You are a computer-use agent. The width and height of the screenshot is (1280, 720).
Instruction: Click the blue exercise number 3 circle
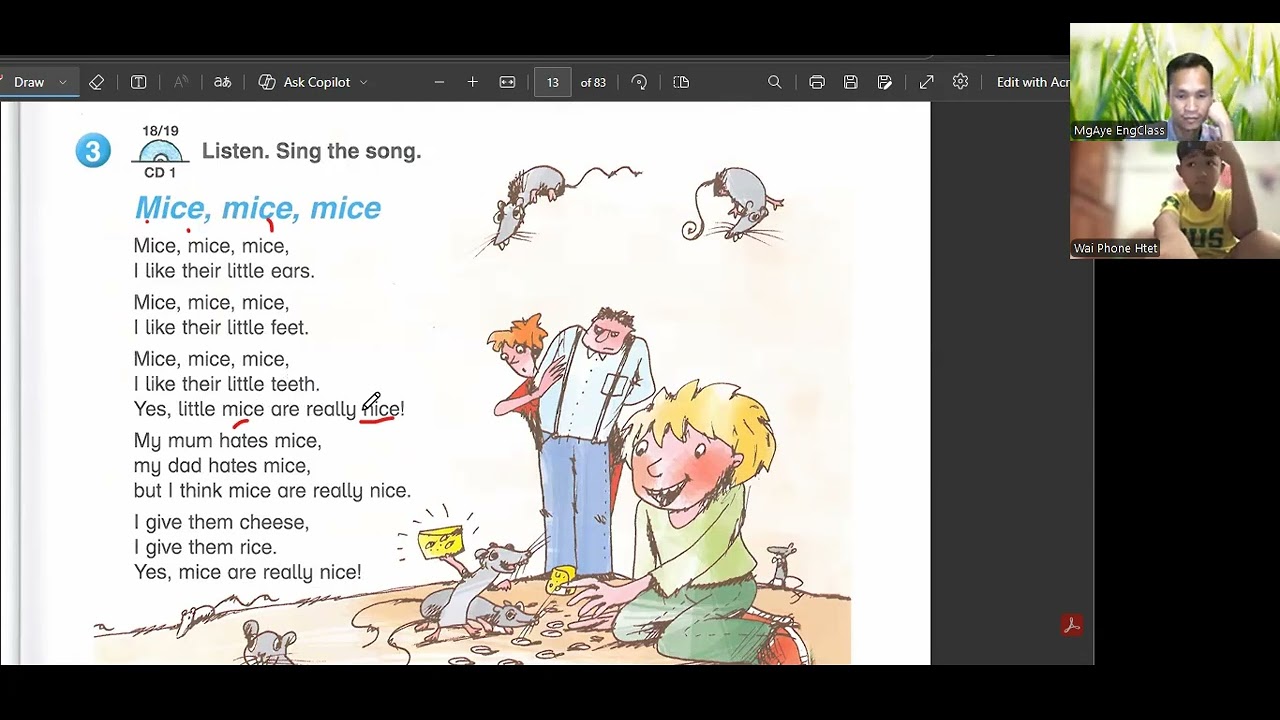pyautogui.click(x=93, y=151)
